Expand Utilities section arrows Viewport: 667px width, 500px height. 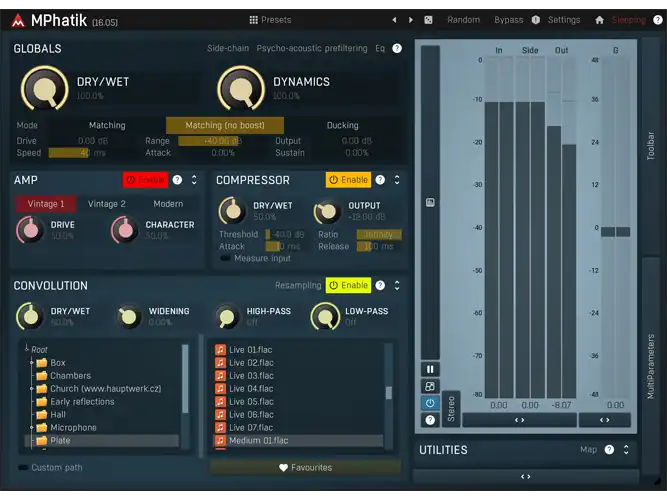point(626,449)
